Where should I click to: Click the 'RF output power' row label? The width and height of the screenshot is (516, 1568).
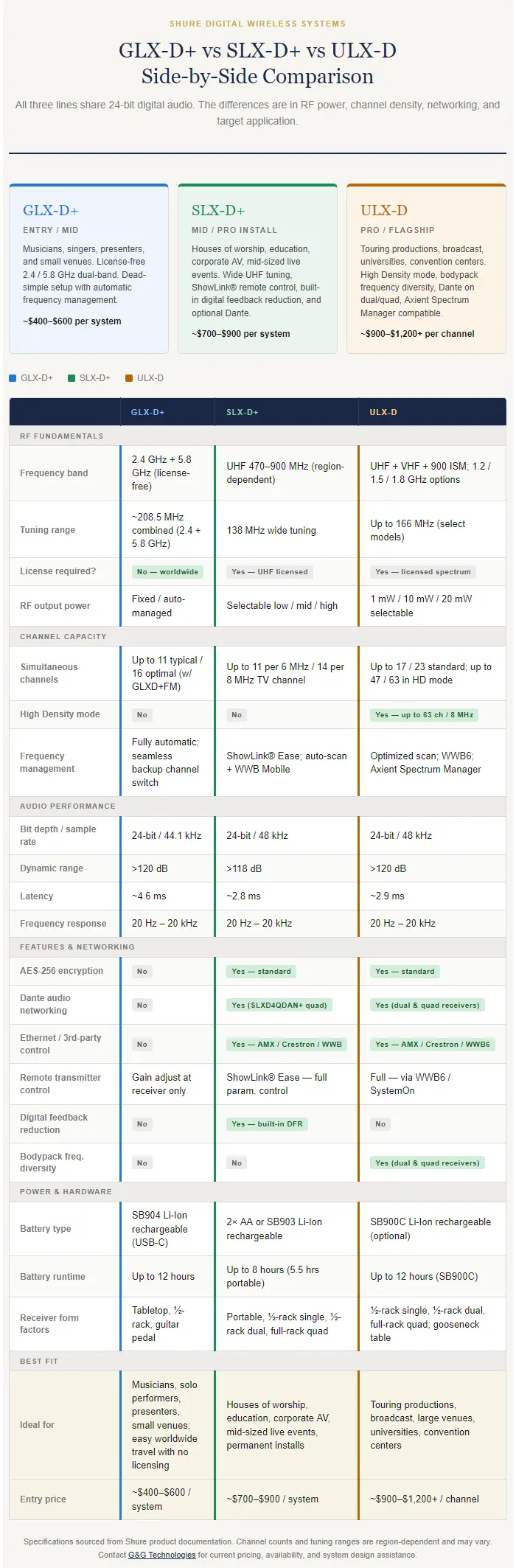tap(55, 606)
